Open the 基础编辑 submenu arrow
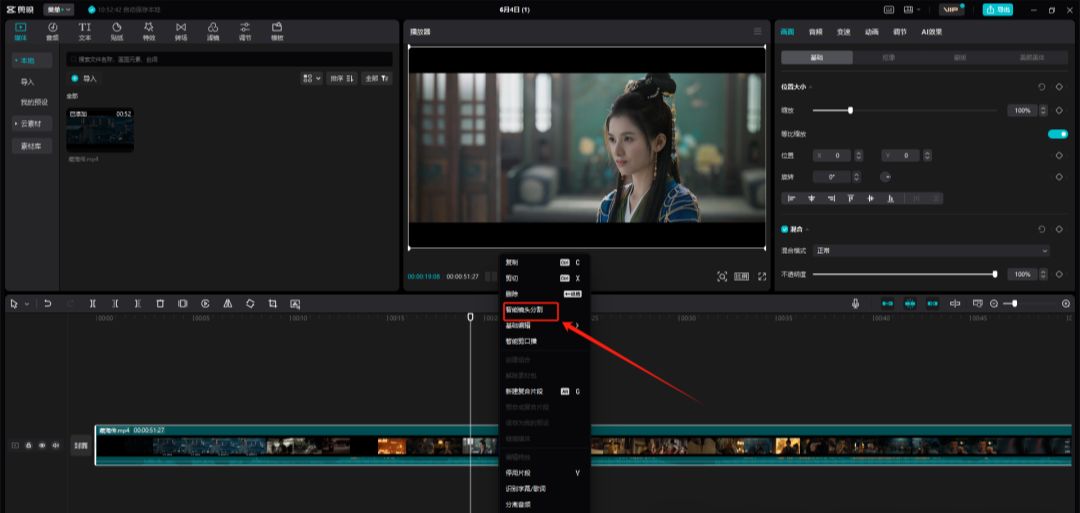Image resolution: width=1080 pixels, height=513 pixels. [x=577, y=325]
